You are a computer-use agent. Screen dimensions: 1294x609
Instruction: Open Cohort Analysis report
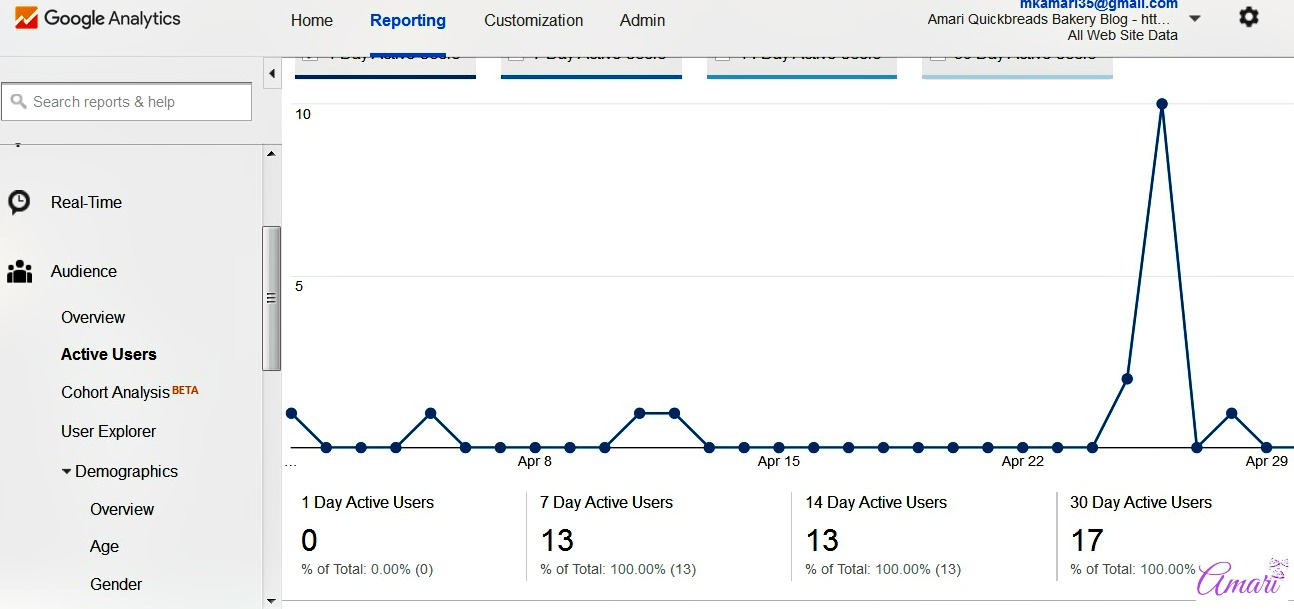(115, 392)
